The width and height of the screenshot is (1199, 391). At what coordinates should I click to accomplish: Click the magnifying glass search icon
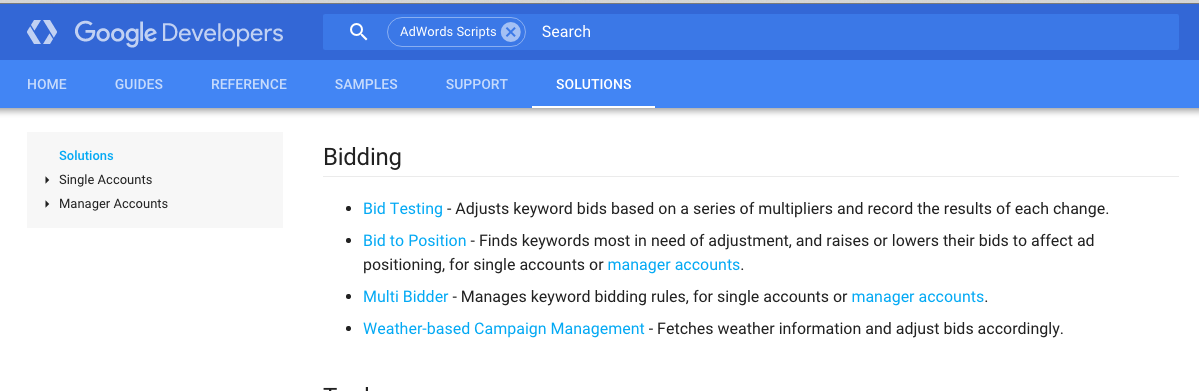358,32
